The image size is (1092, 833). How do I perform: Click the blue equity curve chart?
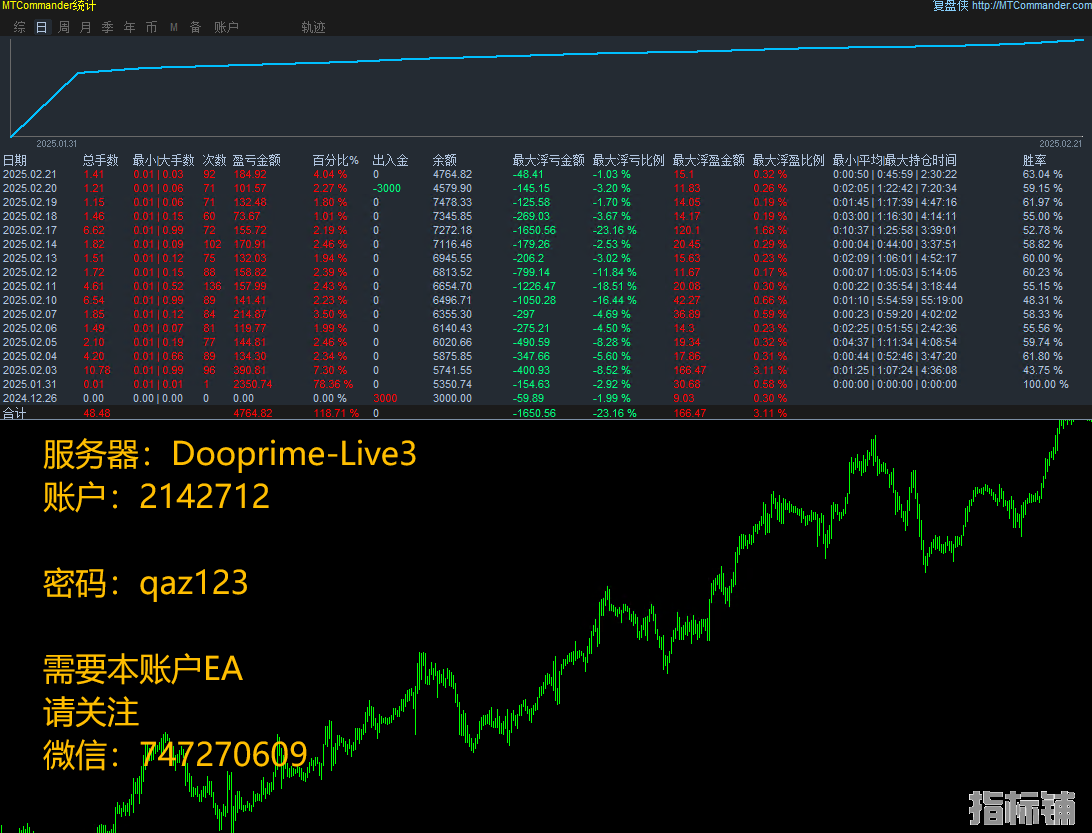point(547,87)
